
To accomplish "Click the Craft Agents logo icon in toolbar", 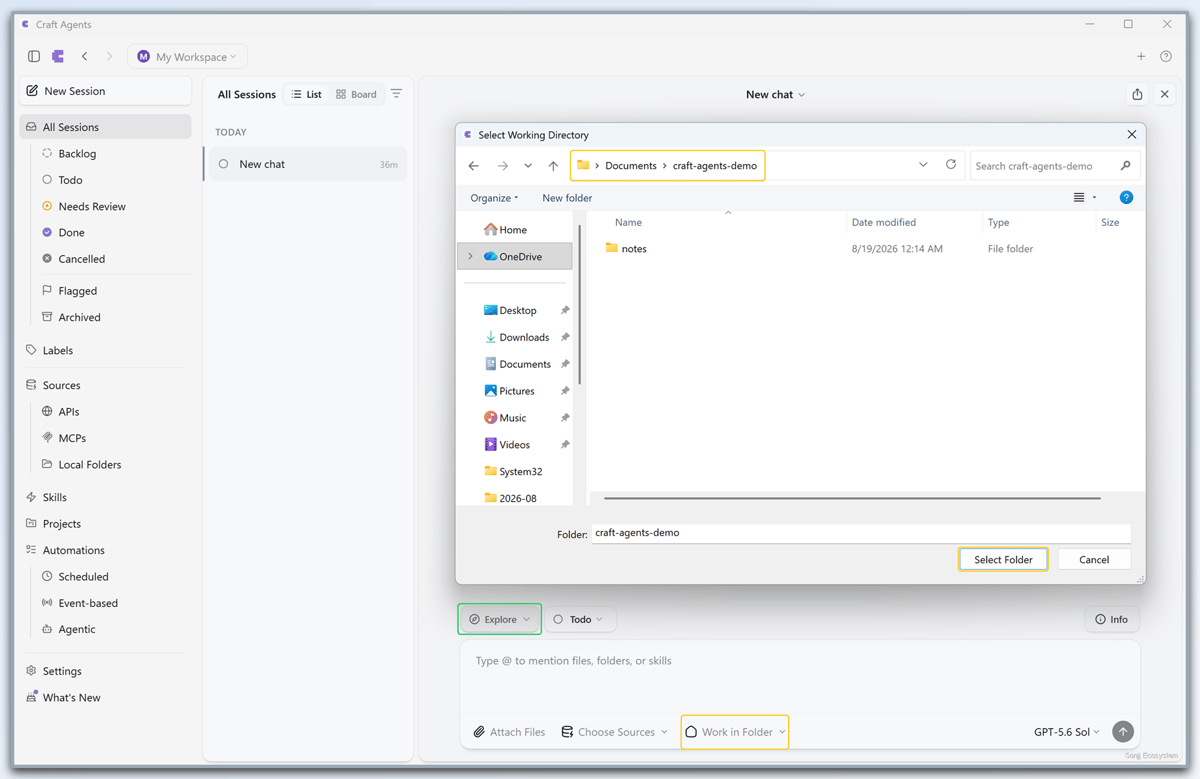I will (58, 57).
